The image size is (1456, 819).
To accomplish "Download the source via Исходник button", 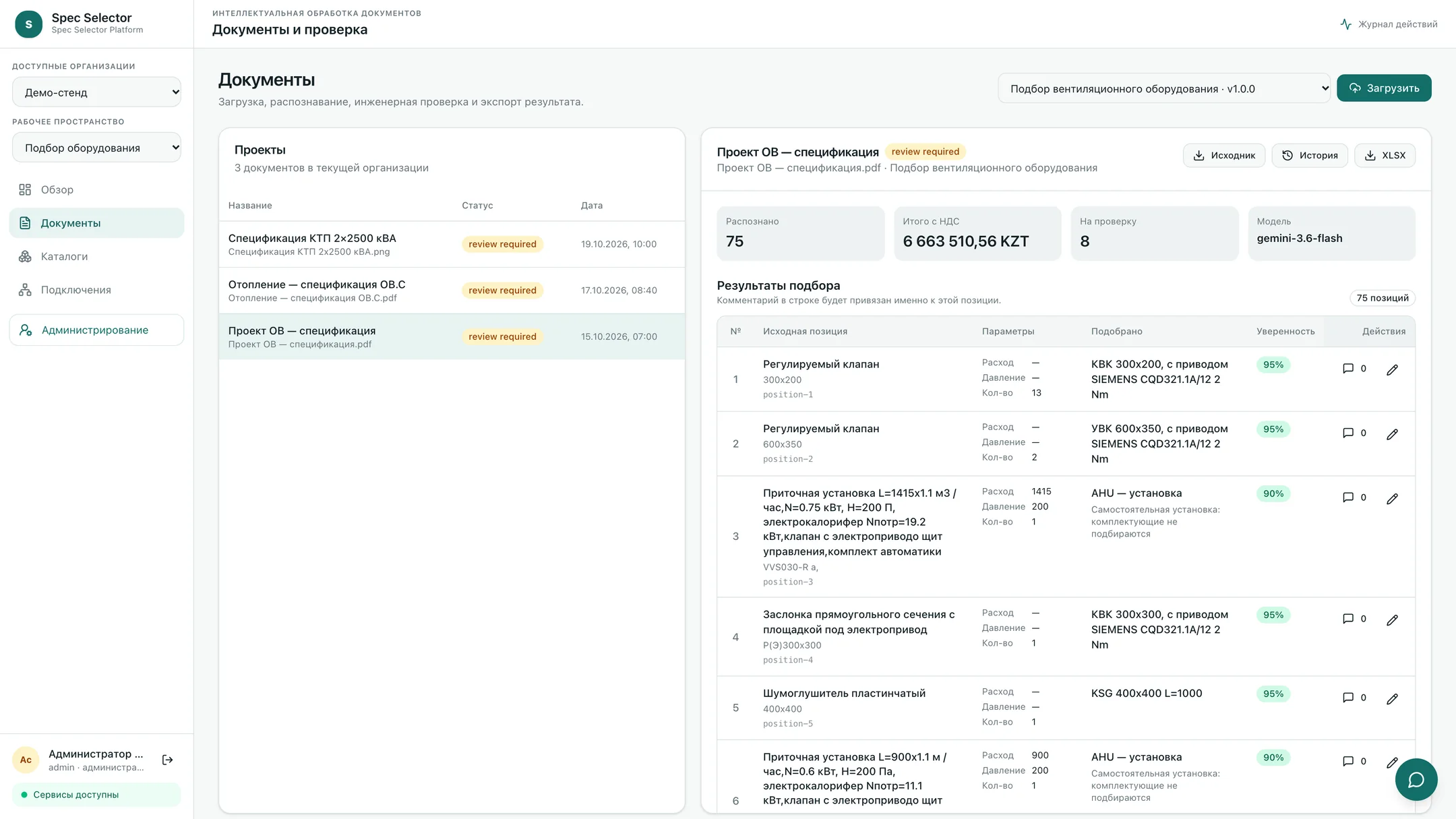I will (1224, 156).
